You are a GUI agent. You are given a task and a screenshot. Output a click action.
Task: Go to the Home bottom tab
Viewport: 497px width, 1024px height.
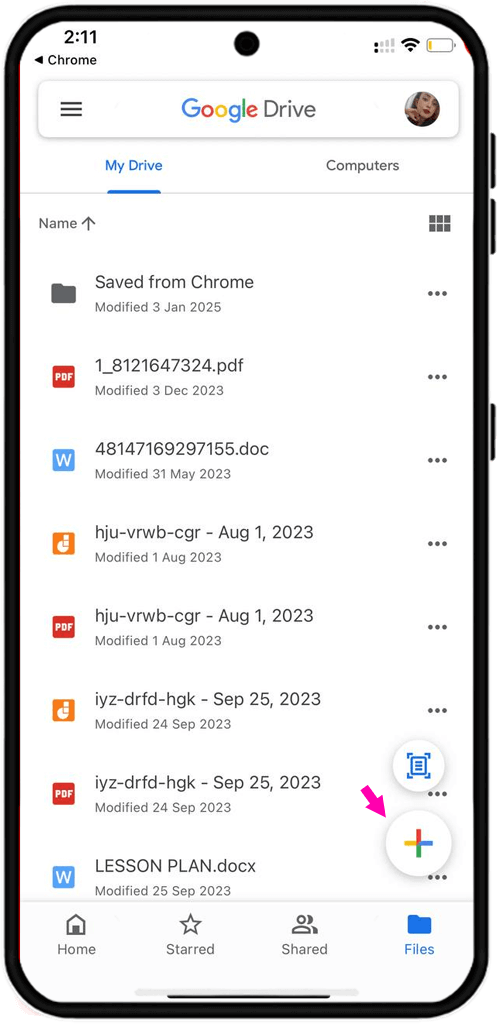(76, 935)
